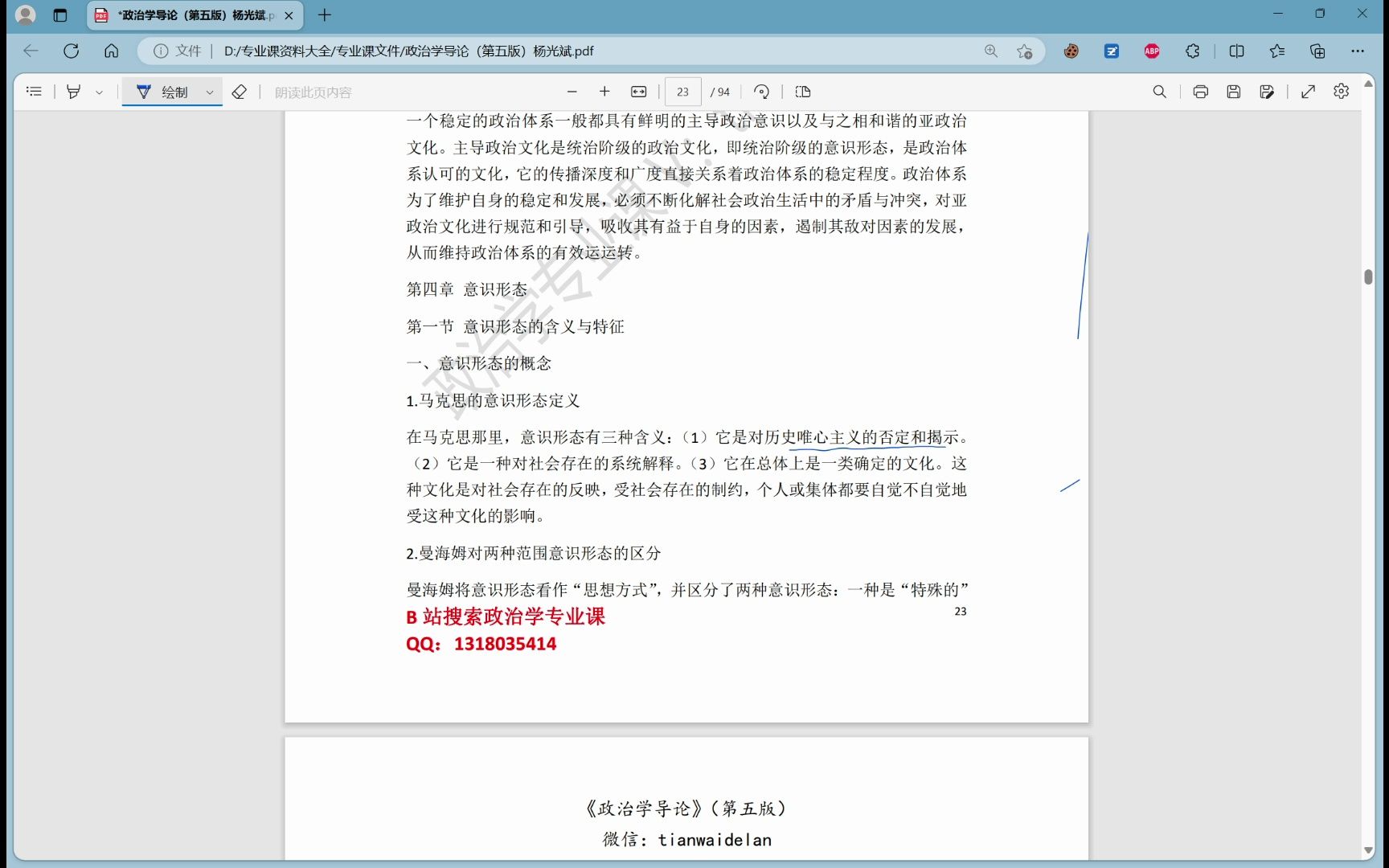Image resolution: width=1389 pixels, height=868 pixels.
Task: Close the 政治学导论 PDF tab
Action: [289, 15]
